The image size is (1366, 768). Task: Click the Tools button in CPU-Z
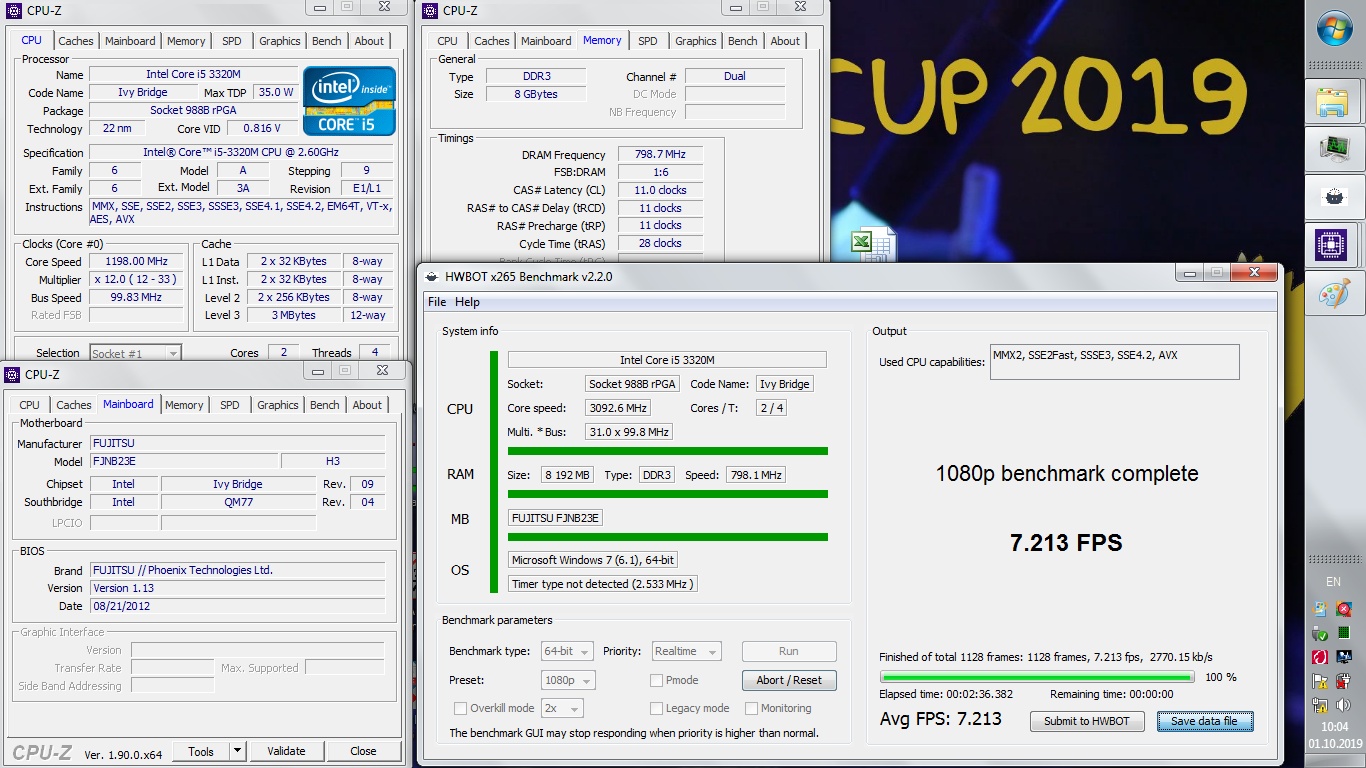(201, 751)
